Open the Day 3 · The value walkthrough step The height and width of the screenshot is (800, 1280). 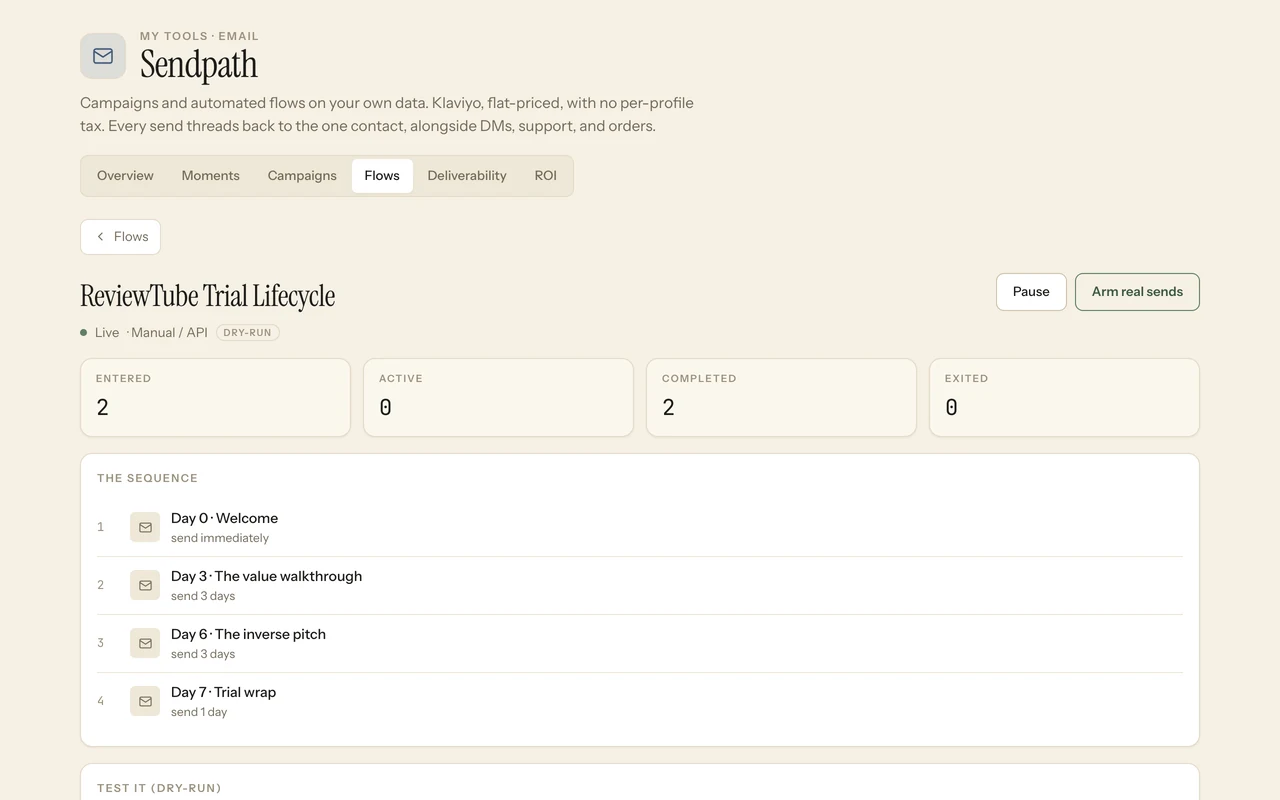[640, 585]
